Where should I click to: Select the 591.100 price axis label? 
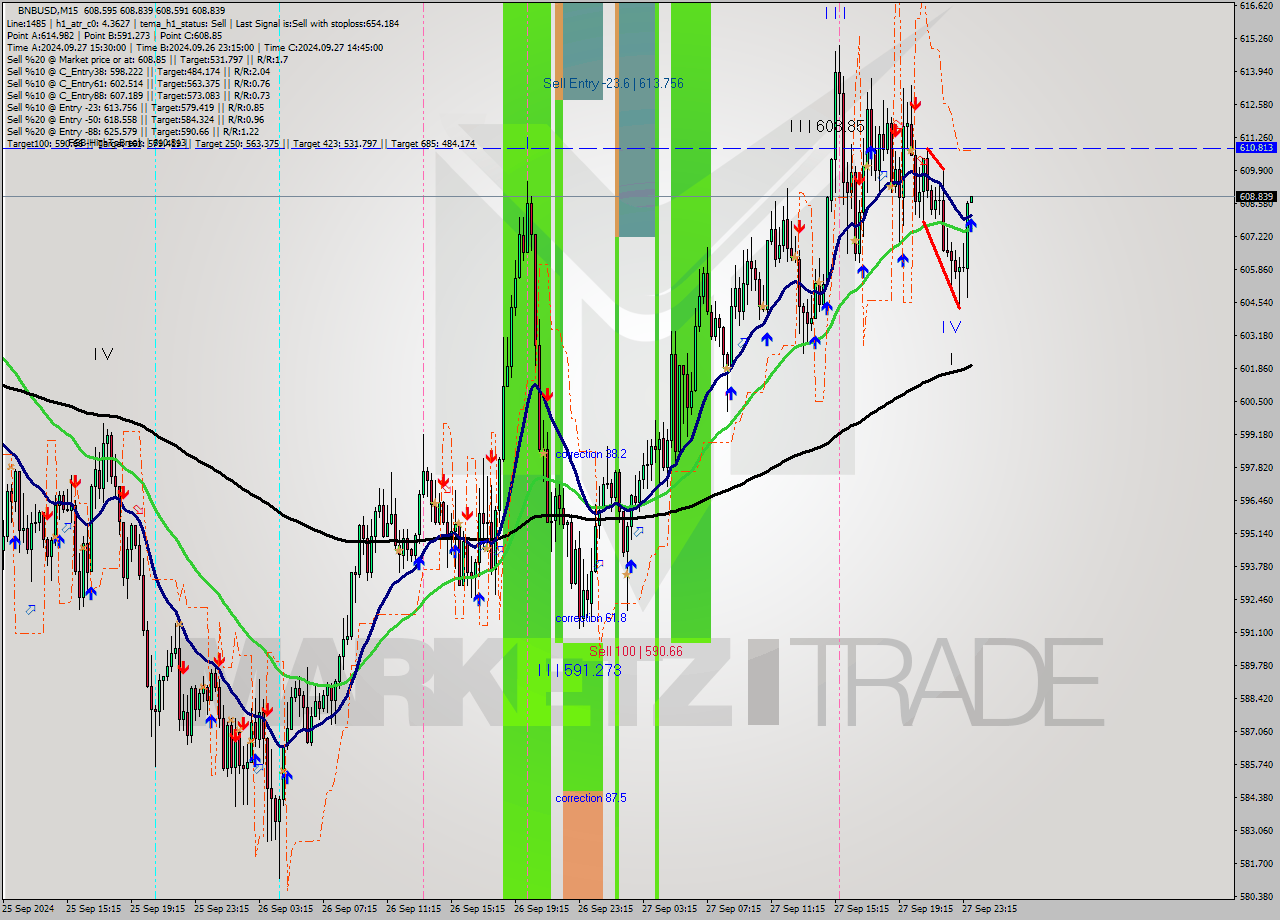[1255, 633]
